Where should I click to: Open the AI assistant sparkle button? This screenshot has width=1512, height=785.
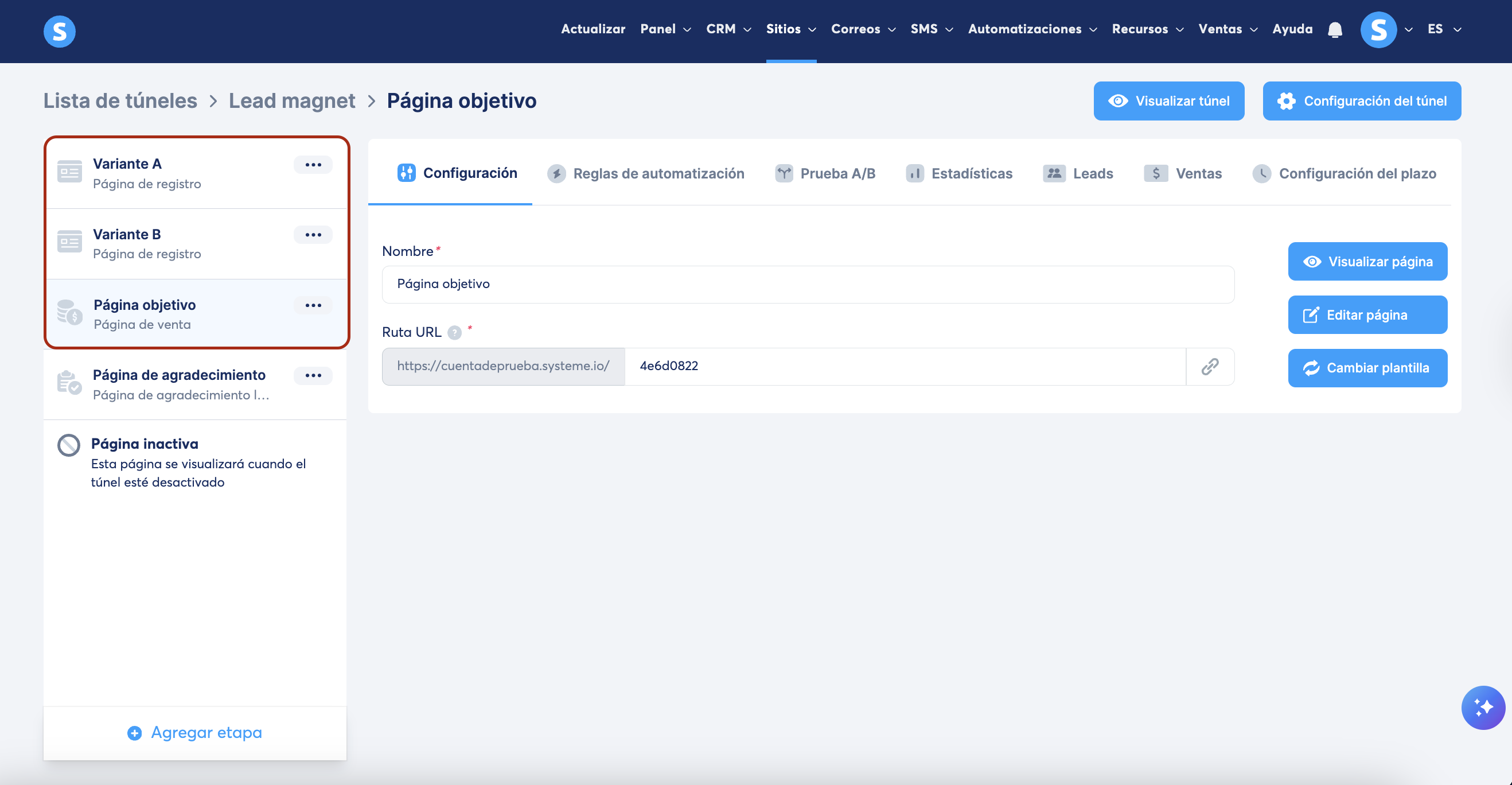(x=1483, y=708)
